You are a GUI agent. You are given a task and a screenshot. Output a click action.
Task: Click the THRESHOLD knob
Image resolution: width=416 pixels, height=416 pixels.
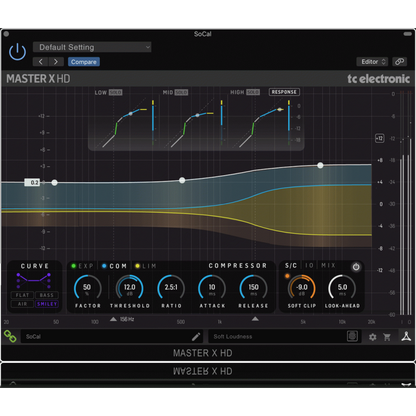click(x=130, y=288)
